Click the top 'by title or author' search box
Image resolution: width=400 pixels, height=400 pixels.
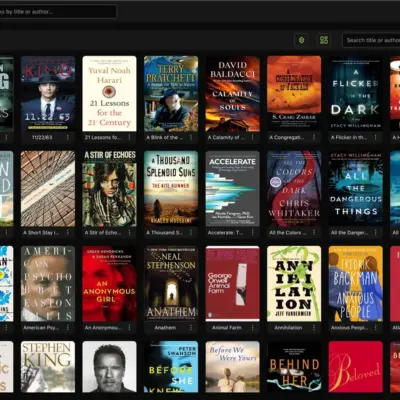point(57,12)
